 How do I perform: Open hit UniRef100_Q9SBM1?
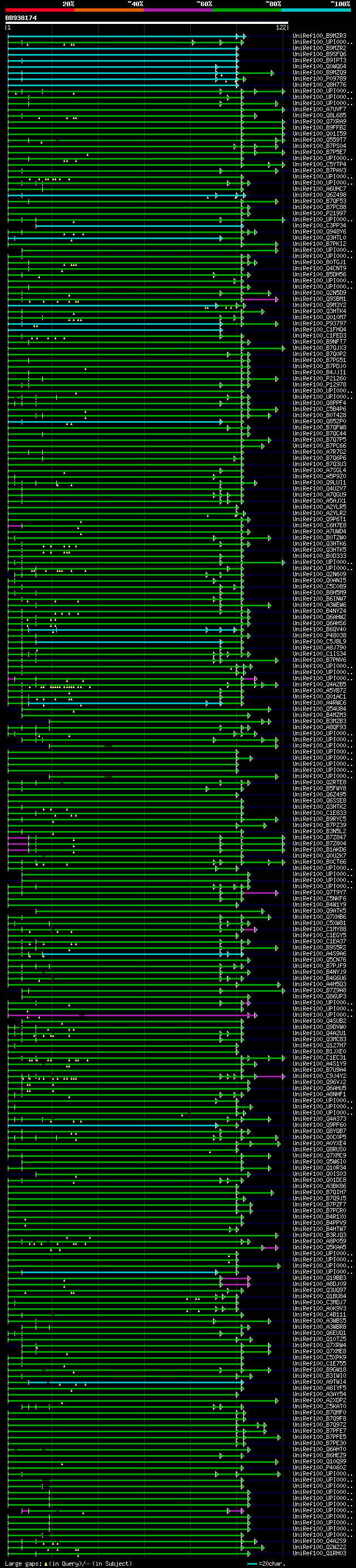pos(319,299)
